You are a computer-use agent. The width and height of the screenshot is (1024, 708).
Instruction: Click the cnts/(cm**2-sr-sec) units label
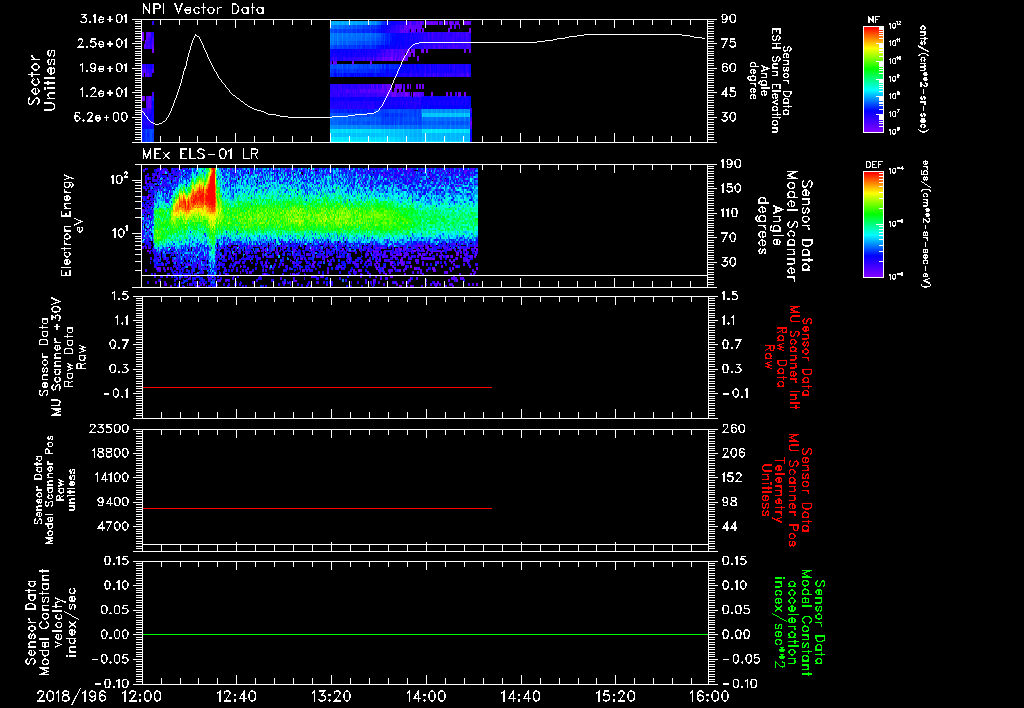[x=923, y=79]
